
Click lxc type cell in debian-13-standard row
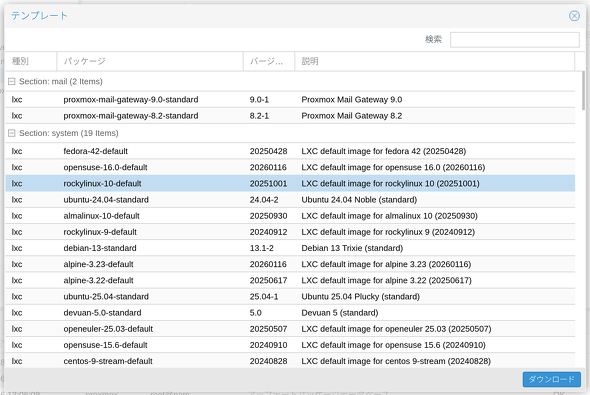[x=17, y=248]
